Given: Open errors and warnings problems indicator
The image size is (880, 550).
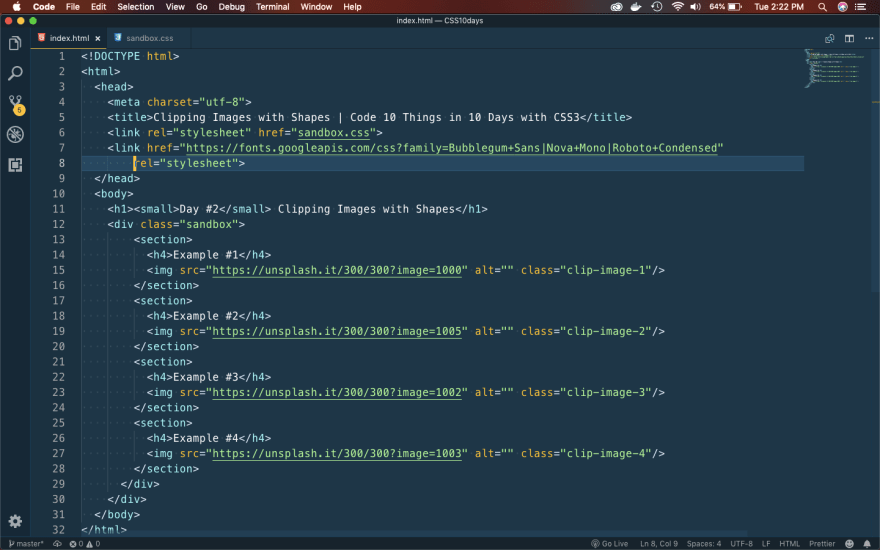Looking at the screenshot, I should coord(84,544).
